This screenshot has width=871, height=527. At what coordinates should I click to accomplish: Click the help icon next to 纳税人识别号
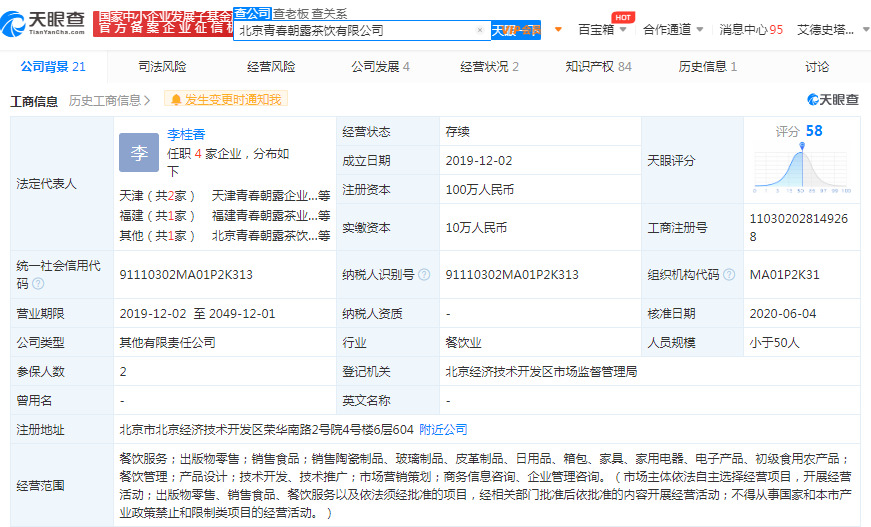424,274
